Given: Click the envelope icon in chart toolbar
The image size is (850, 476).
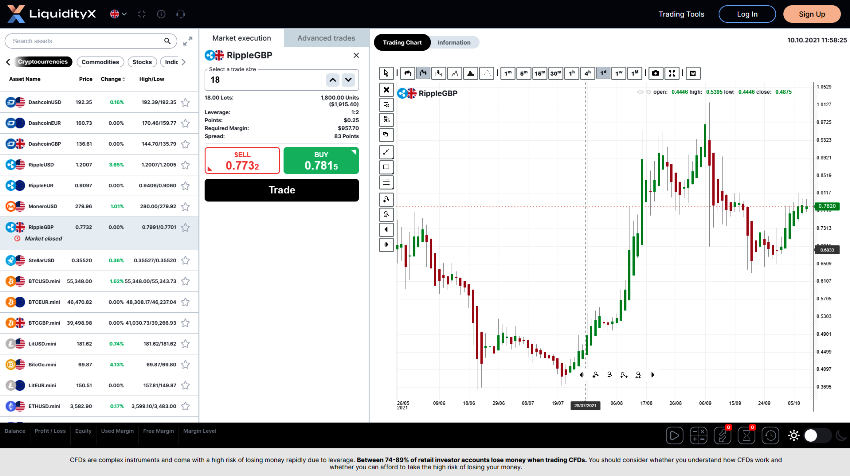Looking at the screenshot, I should pos(693,73).
